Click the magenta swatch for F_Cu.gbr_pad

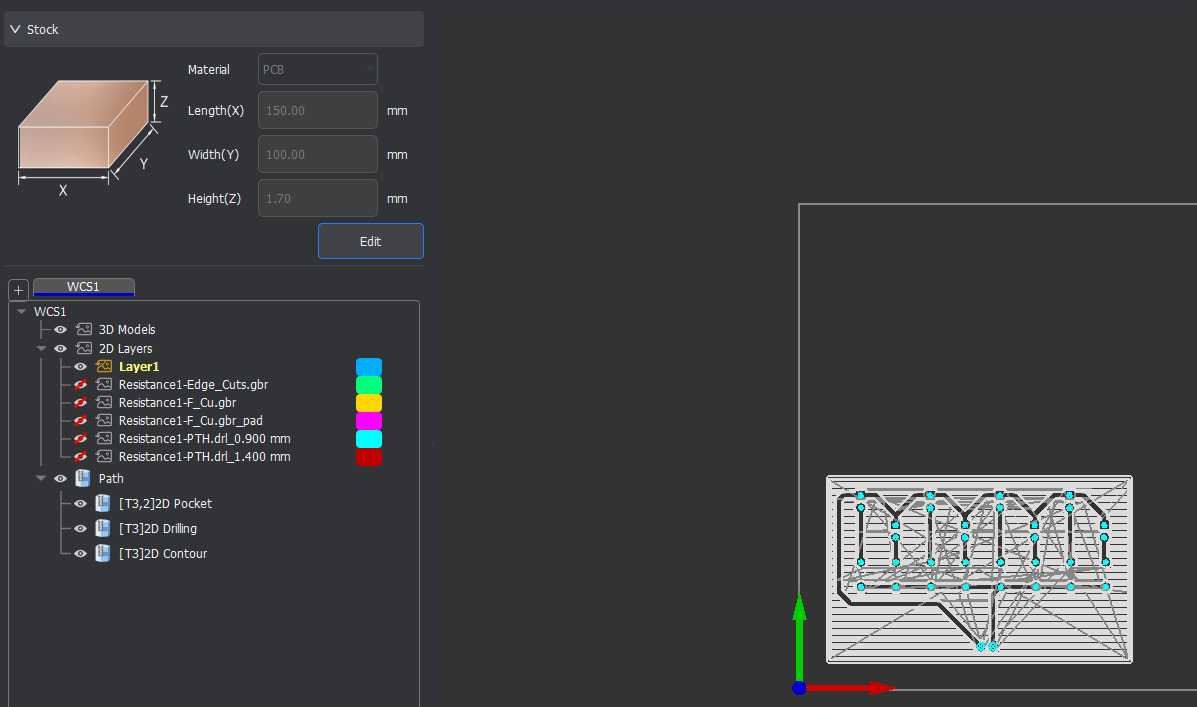click(369, 421)
